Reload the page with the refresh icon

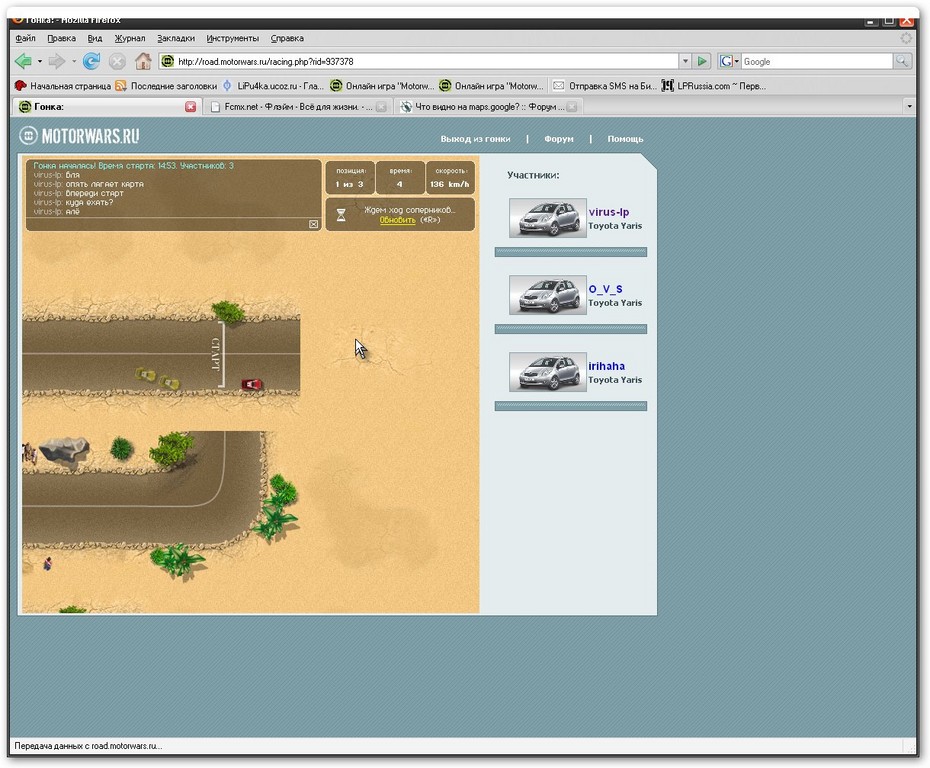pos(91,61)
